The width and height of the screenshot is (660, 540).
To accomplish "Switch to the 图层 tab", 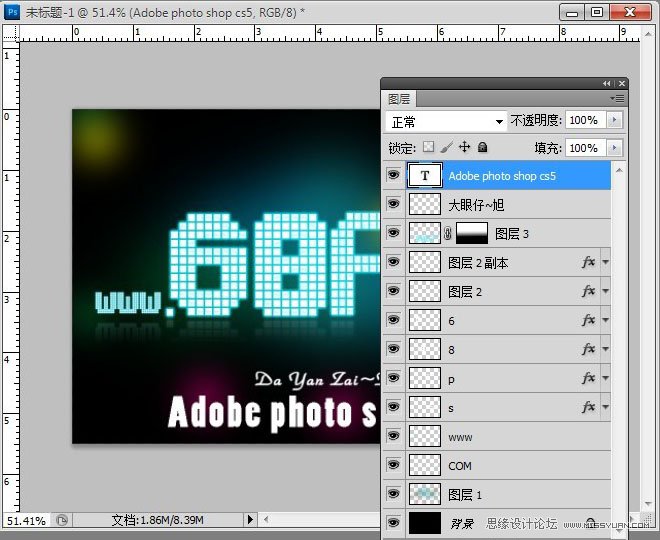I will [399, 99].
